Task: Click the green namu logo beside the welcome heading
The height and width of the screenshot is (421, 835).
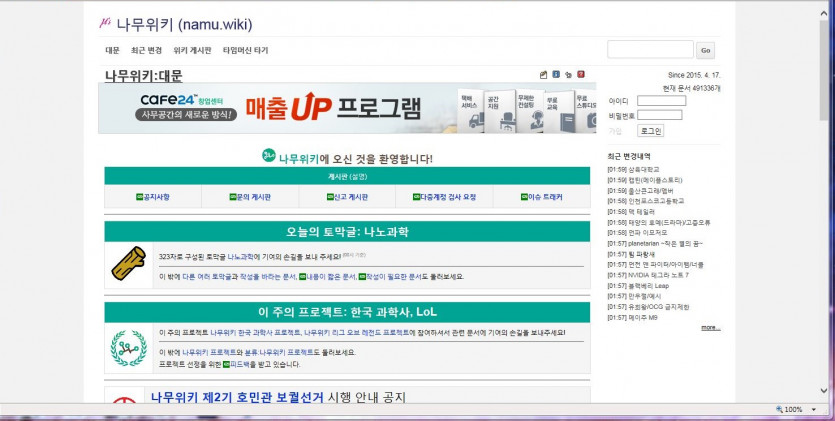Action: point(269,155)
